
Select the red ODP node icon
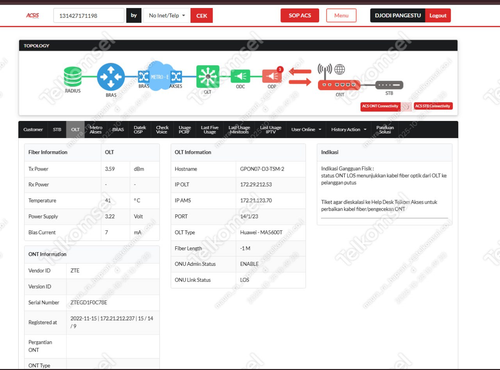(x=272, y=76)
